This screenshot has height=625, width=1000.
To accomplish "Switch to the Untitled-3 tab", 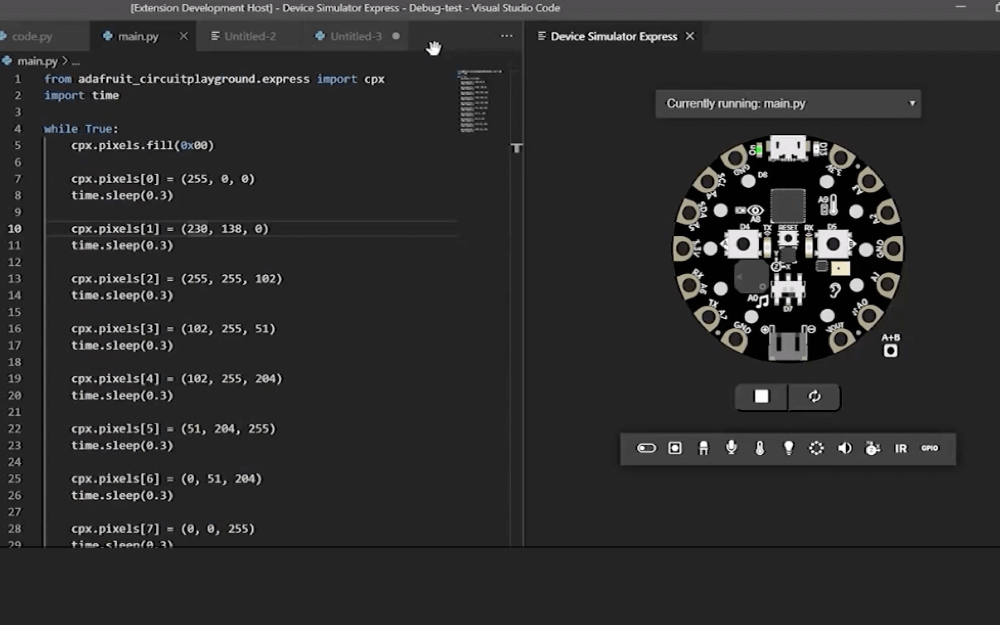I will (x=356, y=36).
